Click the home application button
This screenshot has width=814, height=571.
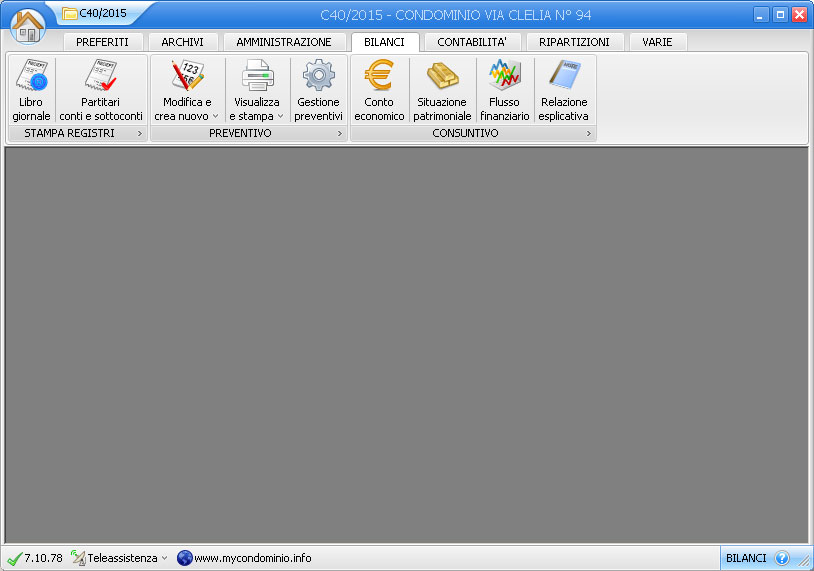click(28, 25)
